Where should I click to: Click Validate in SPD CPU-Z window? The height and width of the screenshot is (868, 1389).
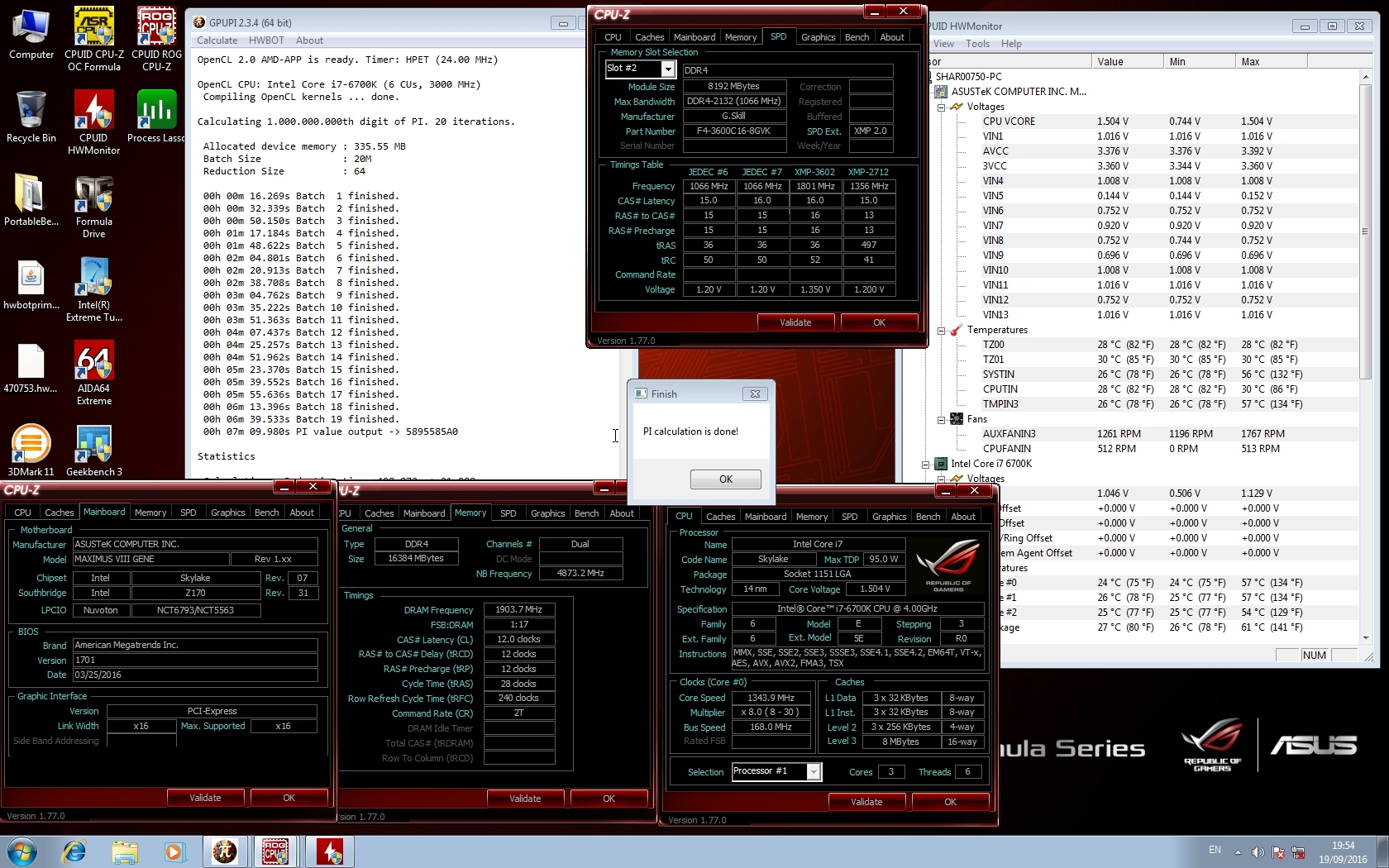click(x=795, y=322)
